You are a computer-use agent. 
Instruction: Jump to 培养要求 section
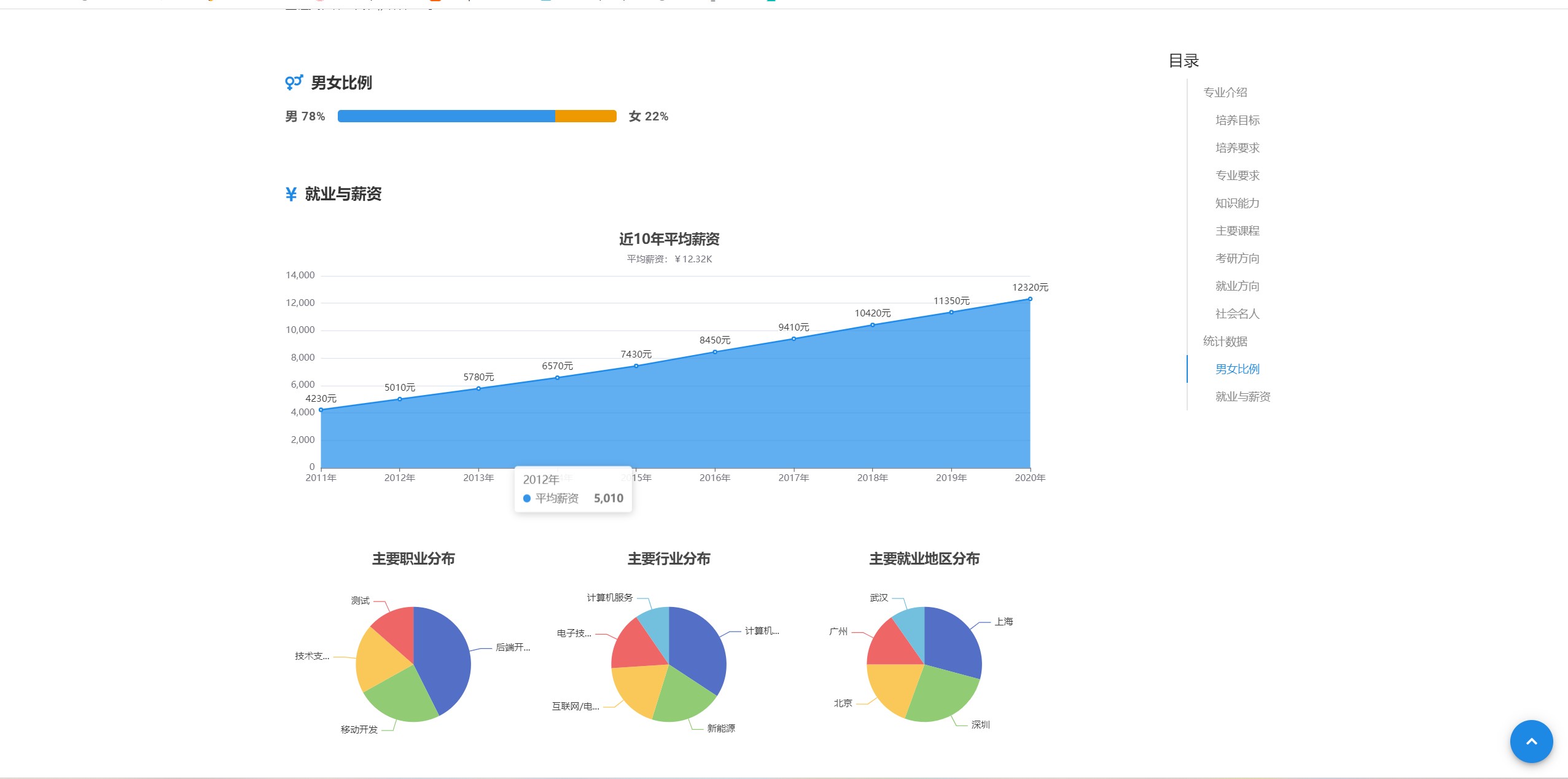[x=1237, y=147]
